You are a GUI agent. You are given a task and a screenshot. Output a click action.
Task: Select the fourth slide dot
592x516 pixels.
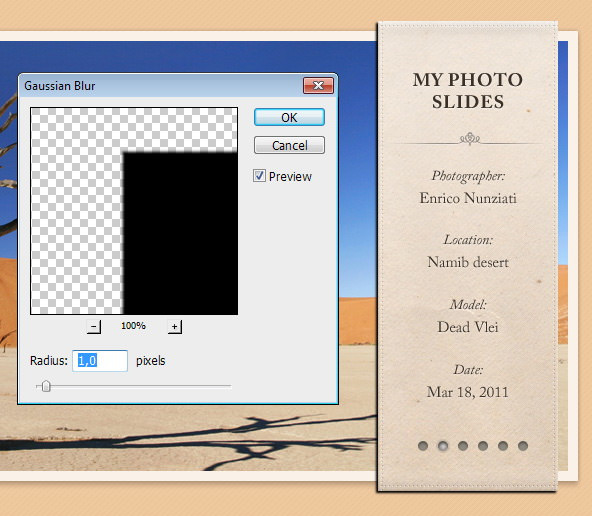(483, 446)
